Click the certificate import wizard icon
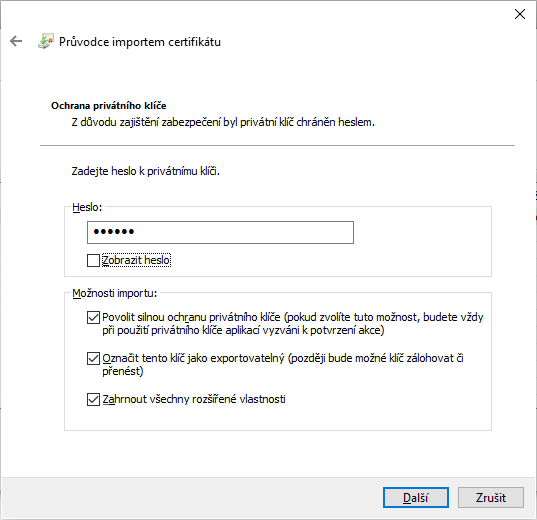The width and height of the screenshot is (537, 520). (46, 41)
